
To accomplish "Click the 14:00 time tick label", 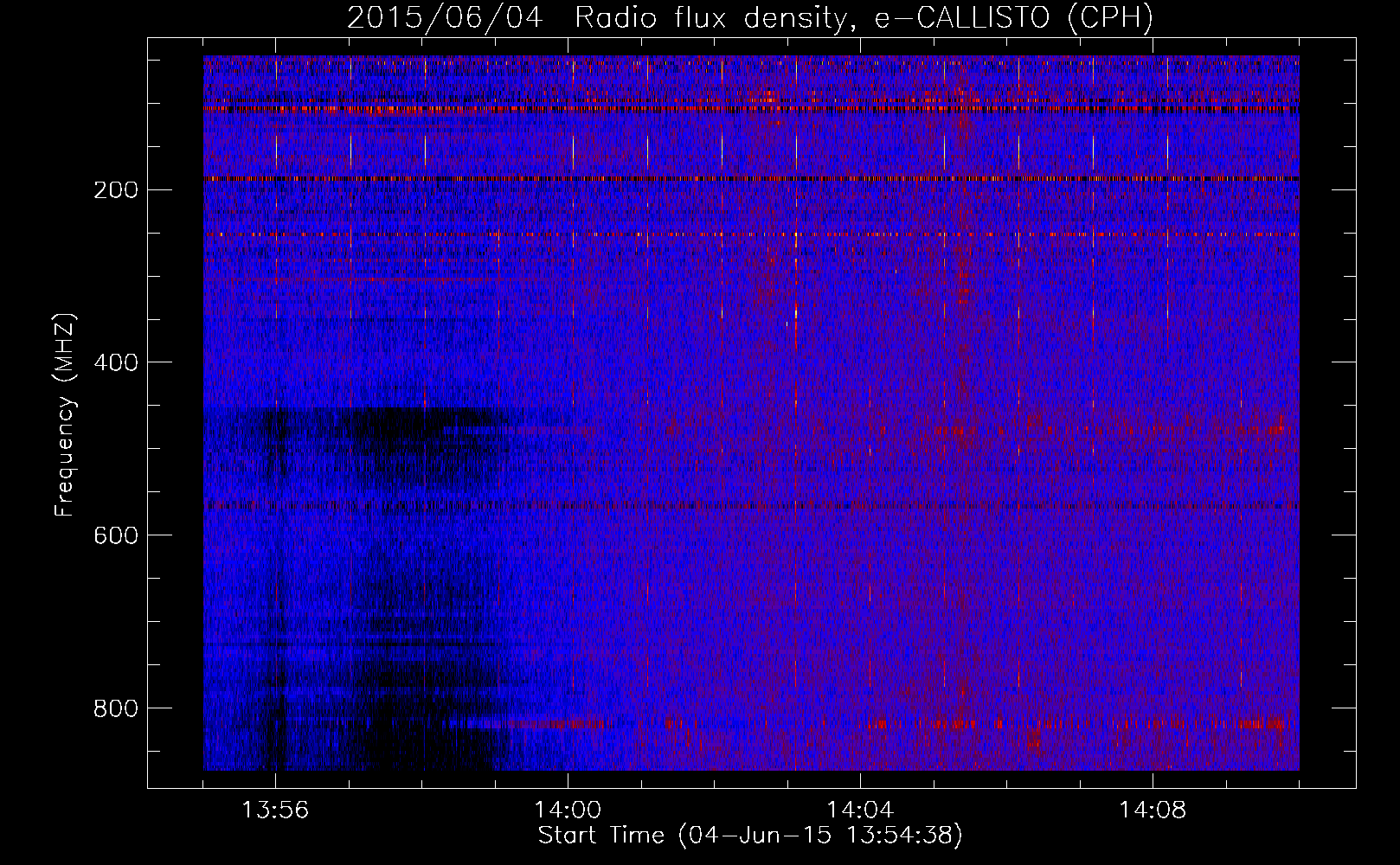I will (x=568, y=811).
